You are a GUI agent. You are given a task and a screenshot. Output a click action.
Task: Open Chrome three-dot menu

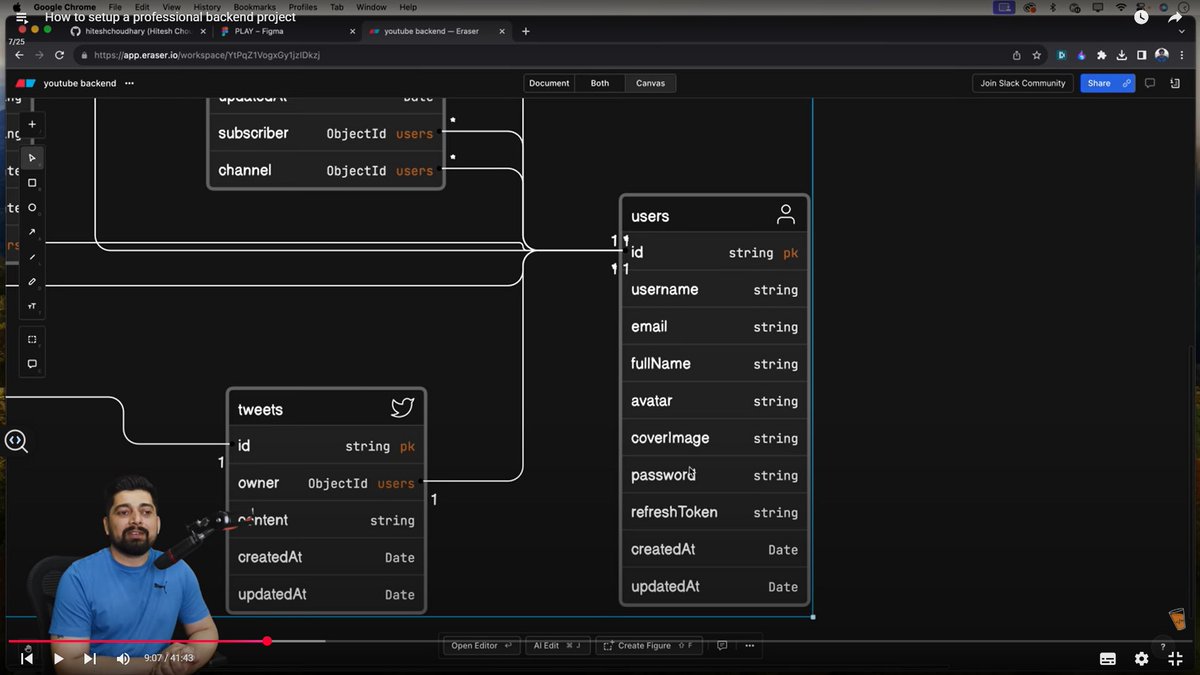(x=1182, y=55)
